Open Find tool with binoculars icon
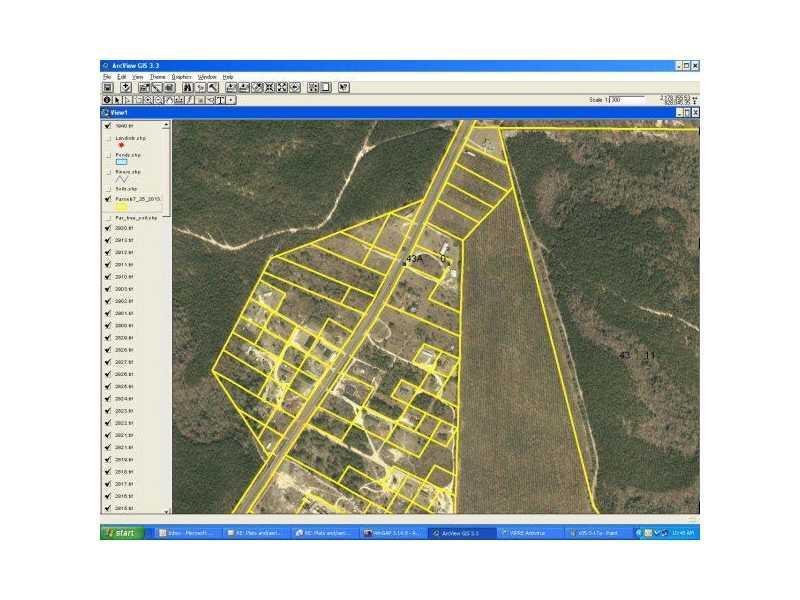The image size is (800, 600). 187,88
